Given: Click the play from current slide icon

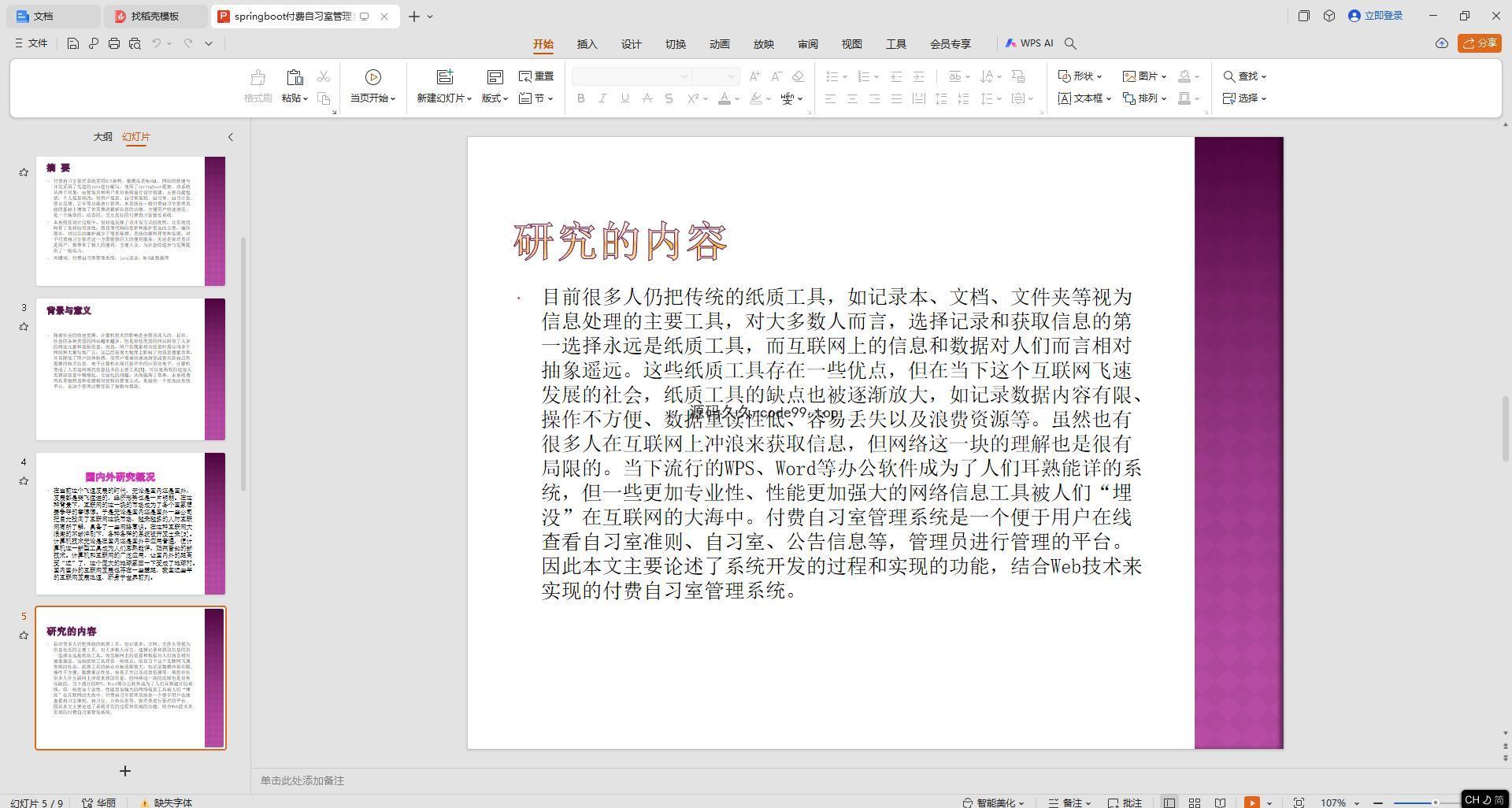Looking at the screenshot, I should tap(373, 76).
